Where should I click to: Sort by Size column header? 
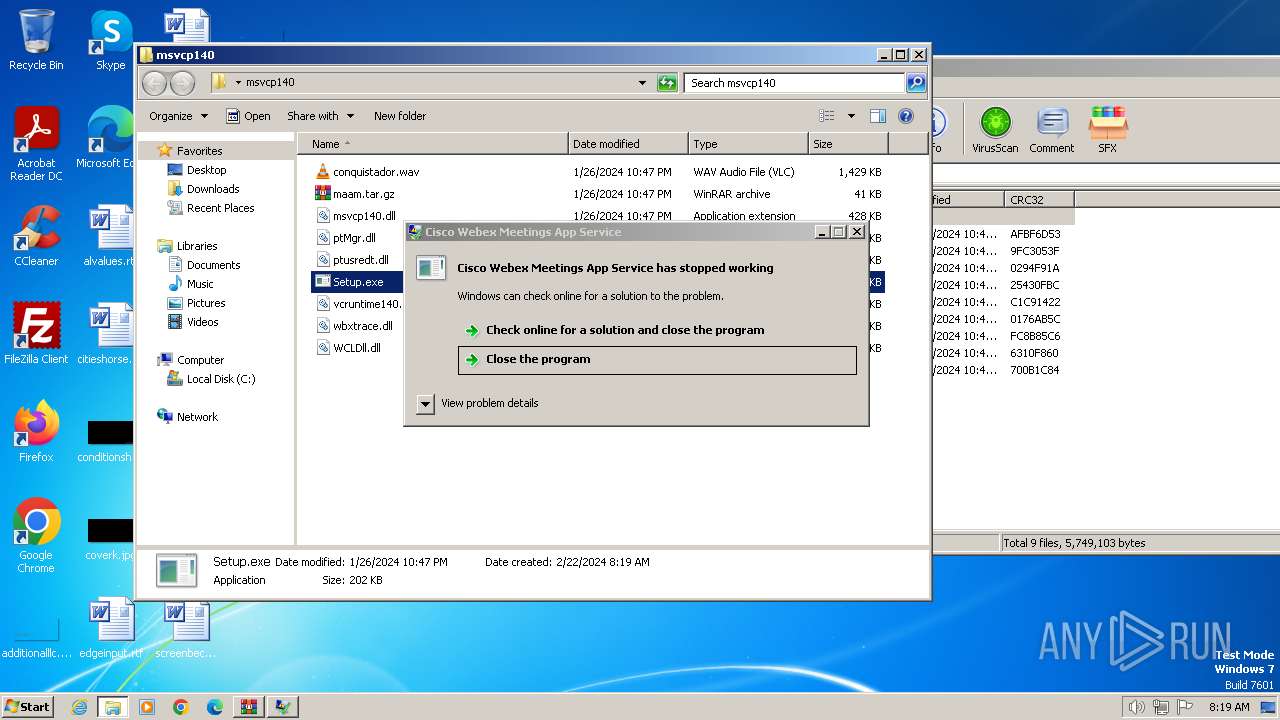[x=848, y=144]
